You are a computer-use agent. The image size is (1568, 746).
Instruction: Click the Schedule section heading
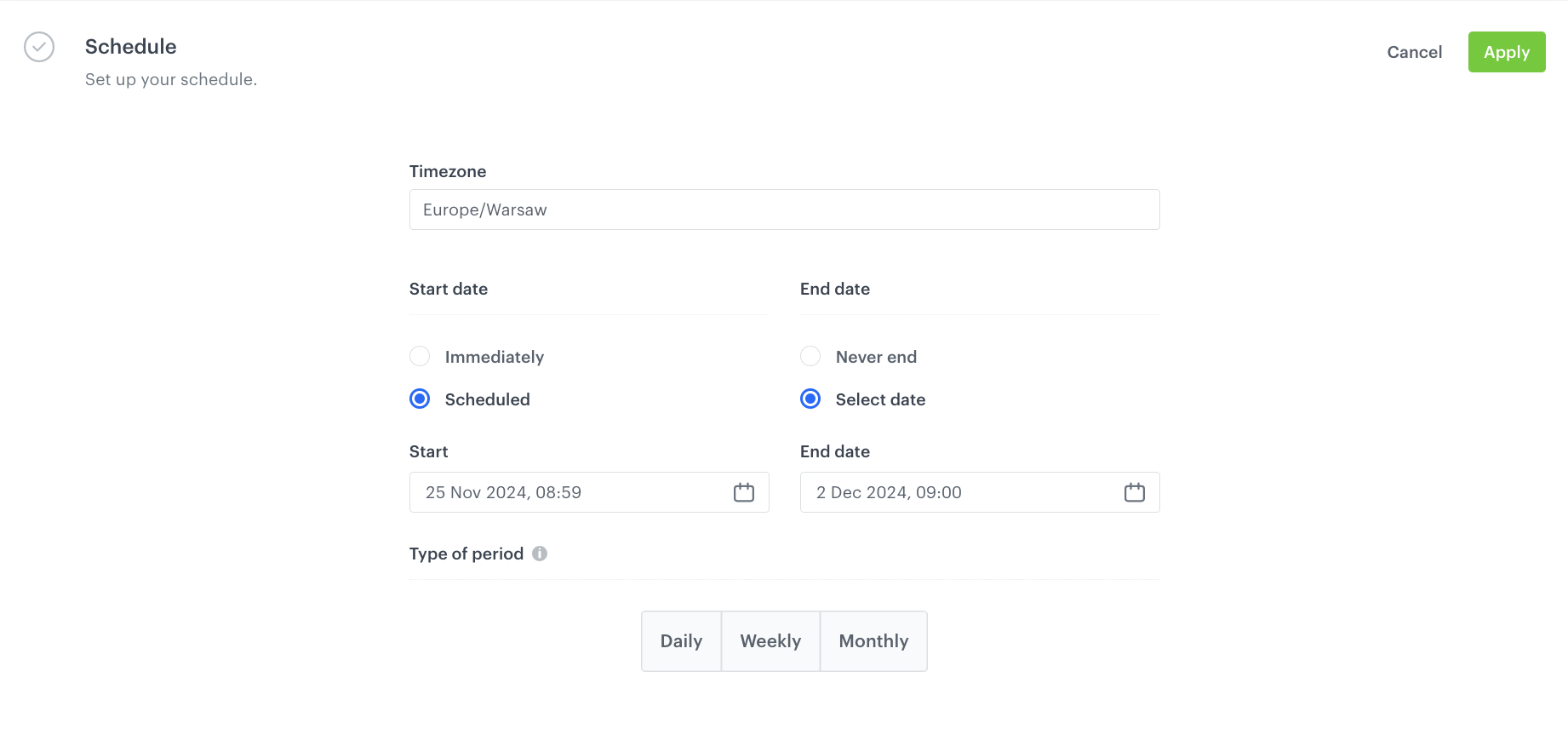(131, 47)
